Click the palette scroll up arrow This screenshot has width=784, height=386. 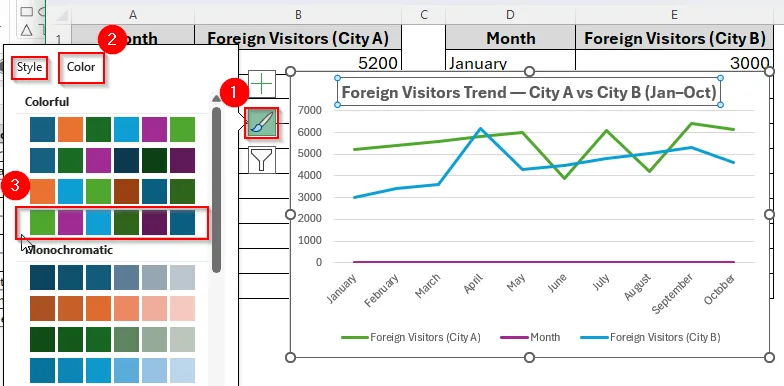tap(216, 98)
